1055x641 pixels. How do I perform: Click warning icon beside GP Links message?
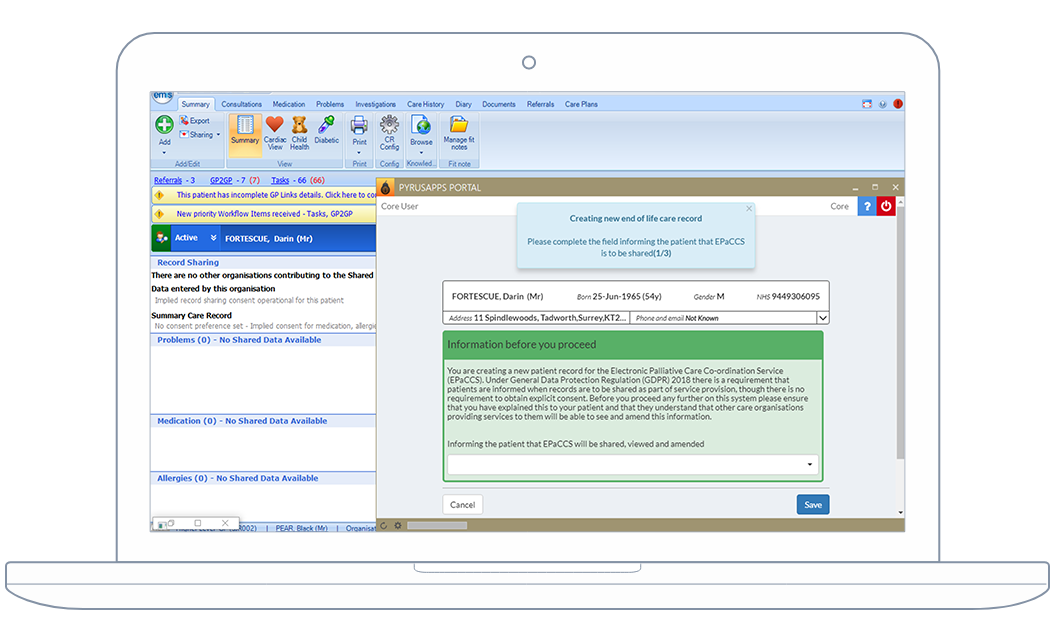159,195
